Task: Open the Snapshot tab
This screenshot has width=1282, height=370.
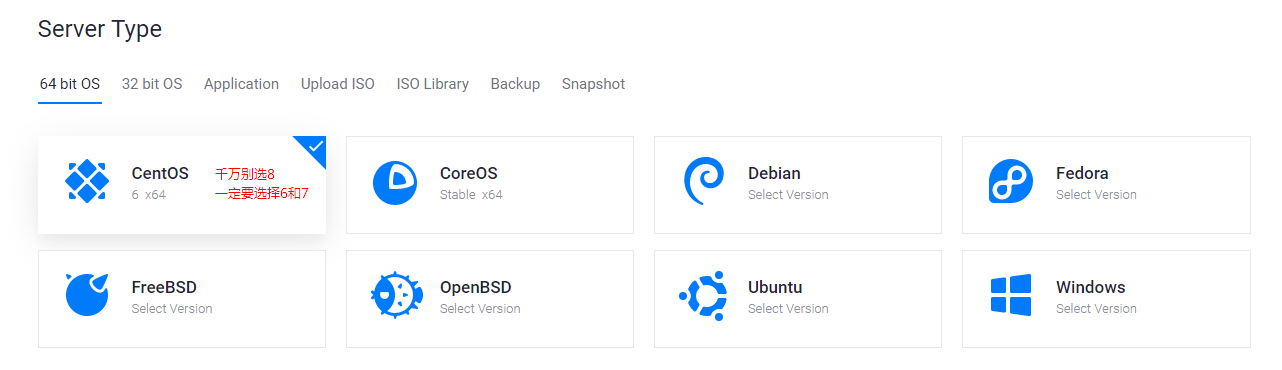Action: (593, 84)
